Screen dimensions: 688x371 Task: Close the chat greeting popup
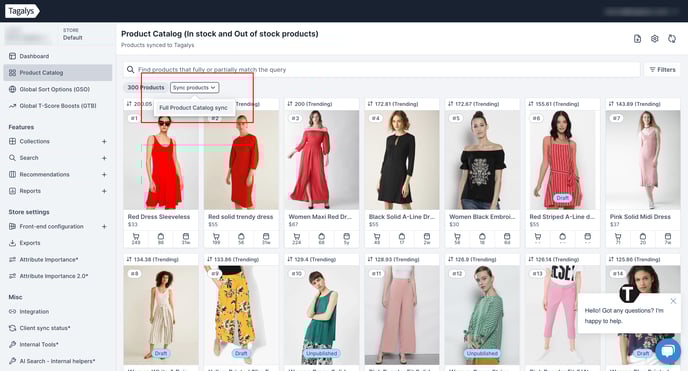click(673, 301)
